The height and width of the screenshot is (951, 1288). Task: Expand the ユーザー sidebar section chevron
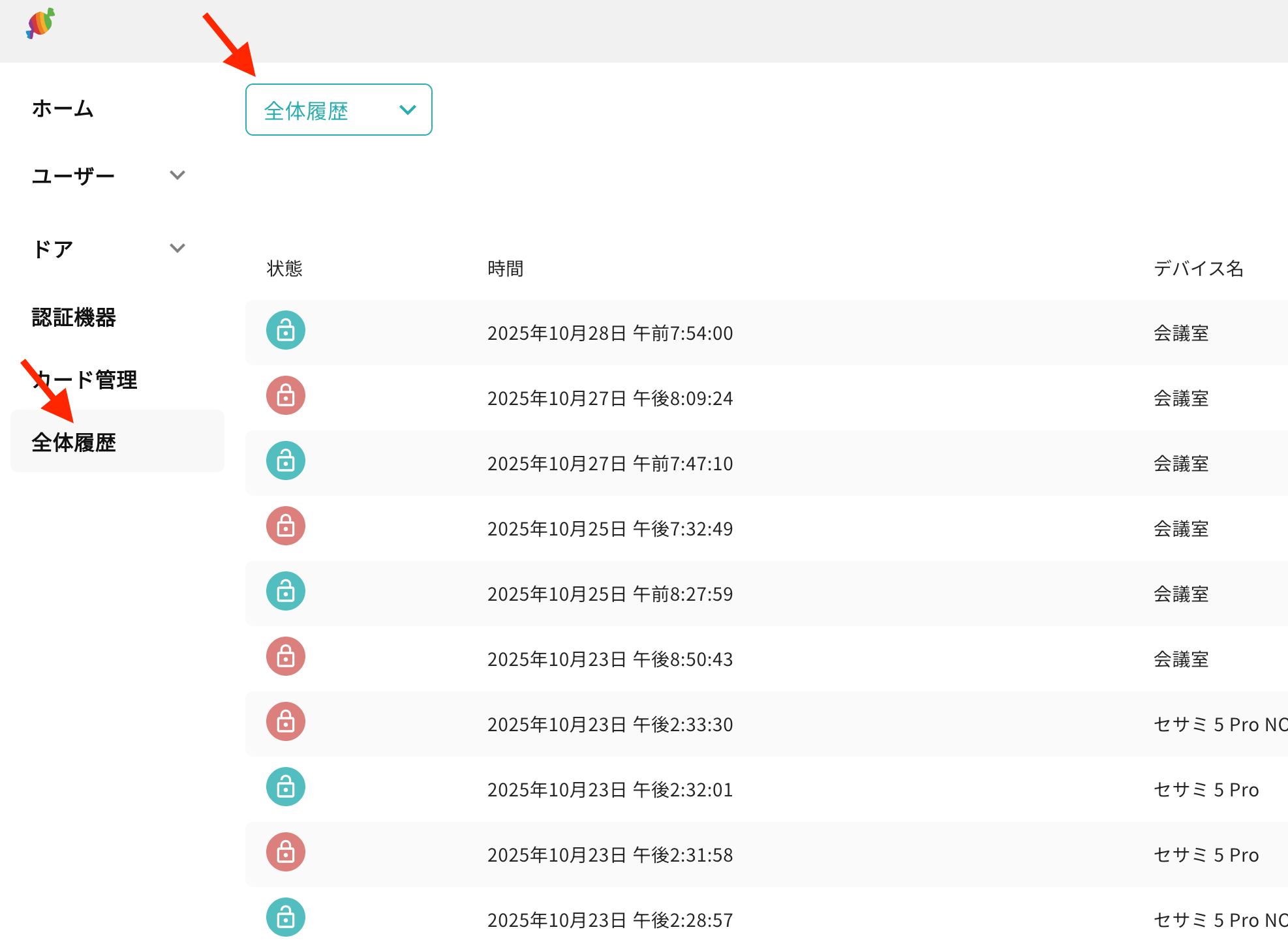click(x=177, y=175)
